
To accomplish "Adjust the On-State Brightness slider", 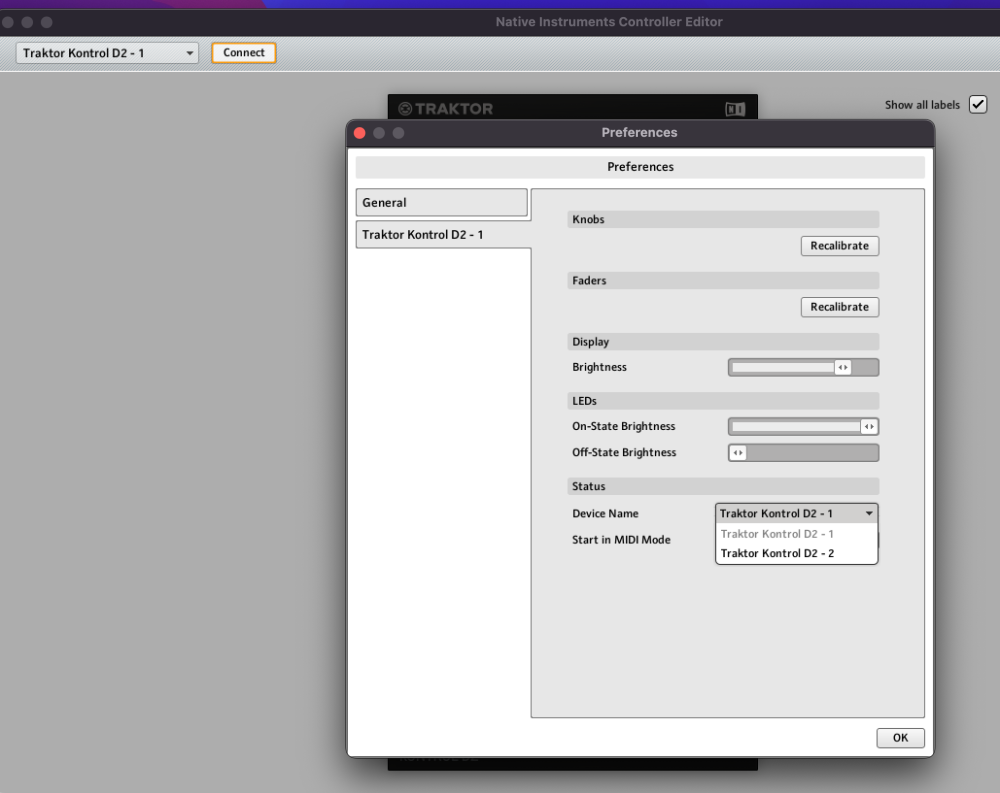I will pos(803,426).
